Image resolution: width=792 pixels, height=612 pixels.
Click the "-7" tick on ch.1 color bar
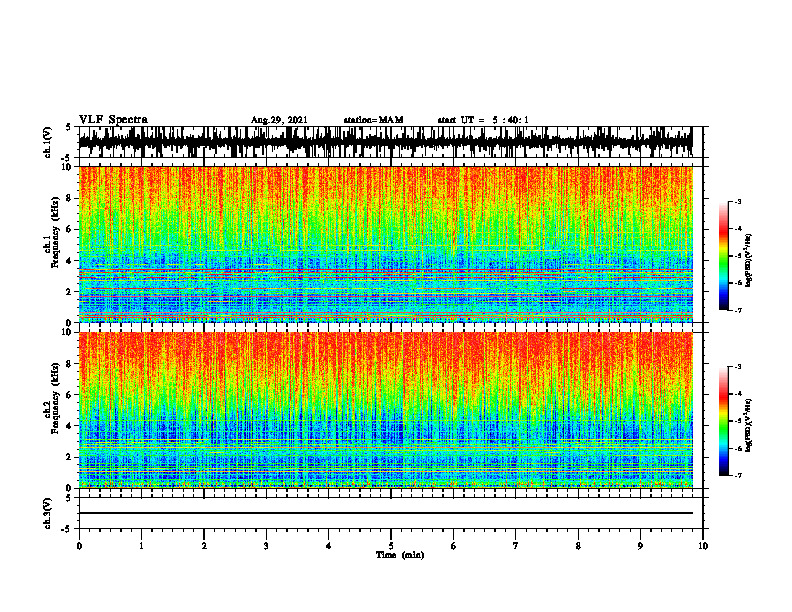pos(737,310)
